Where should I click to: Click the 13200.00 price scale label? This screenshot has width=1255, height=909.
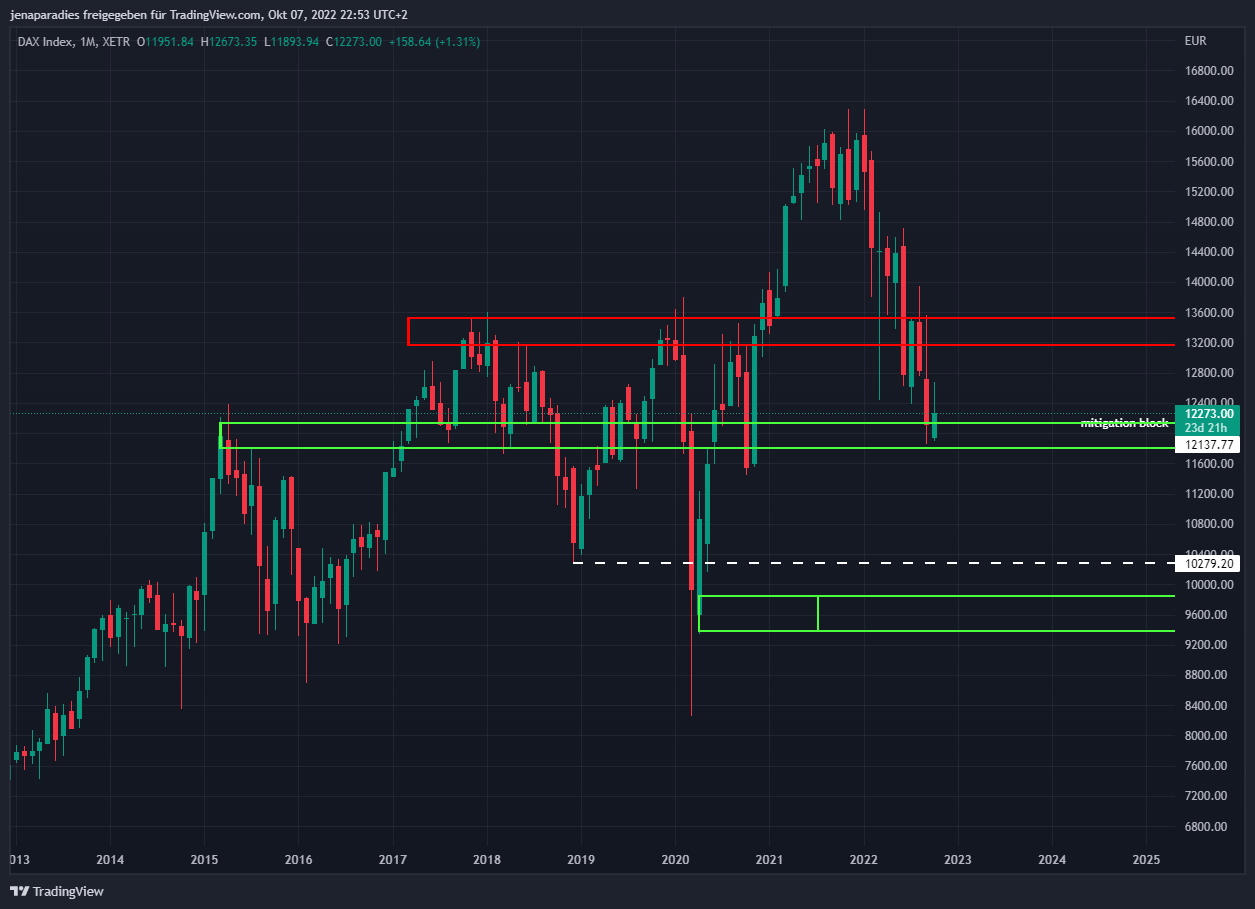pos(1207,343)
